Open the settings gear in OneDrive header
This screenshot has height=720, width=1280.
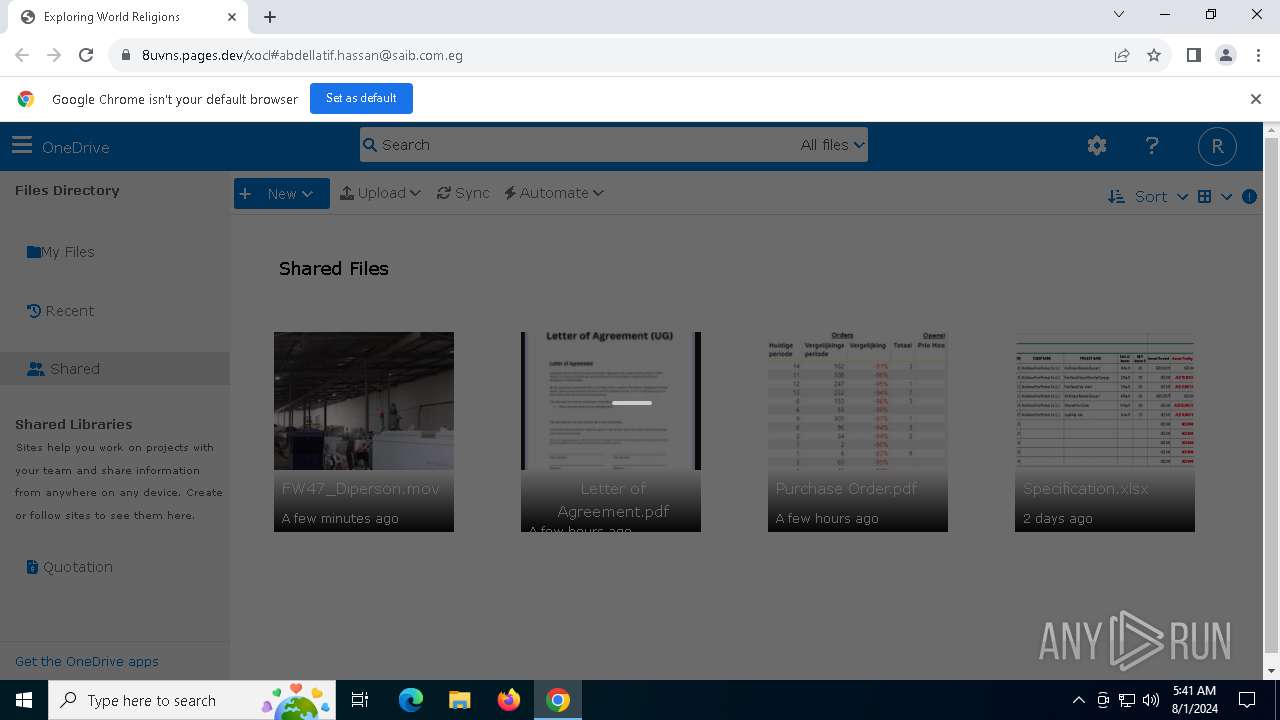click(1097, 146)
